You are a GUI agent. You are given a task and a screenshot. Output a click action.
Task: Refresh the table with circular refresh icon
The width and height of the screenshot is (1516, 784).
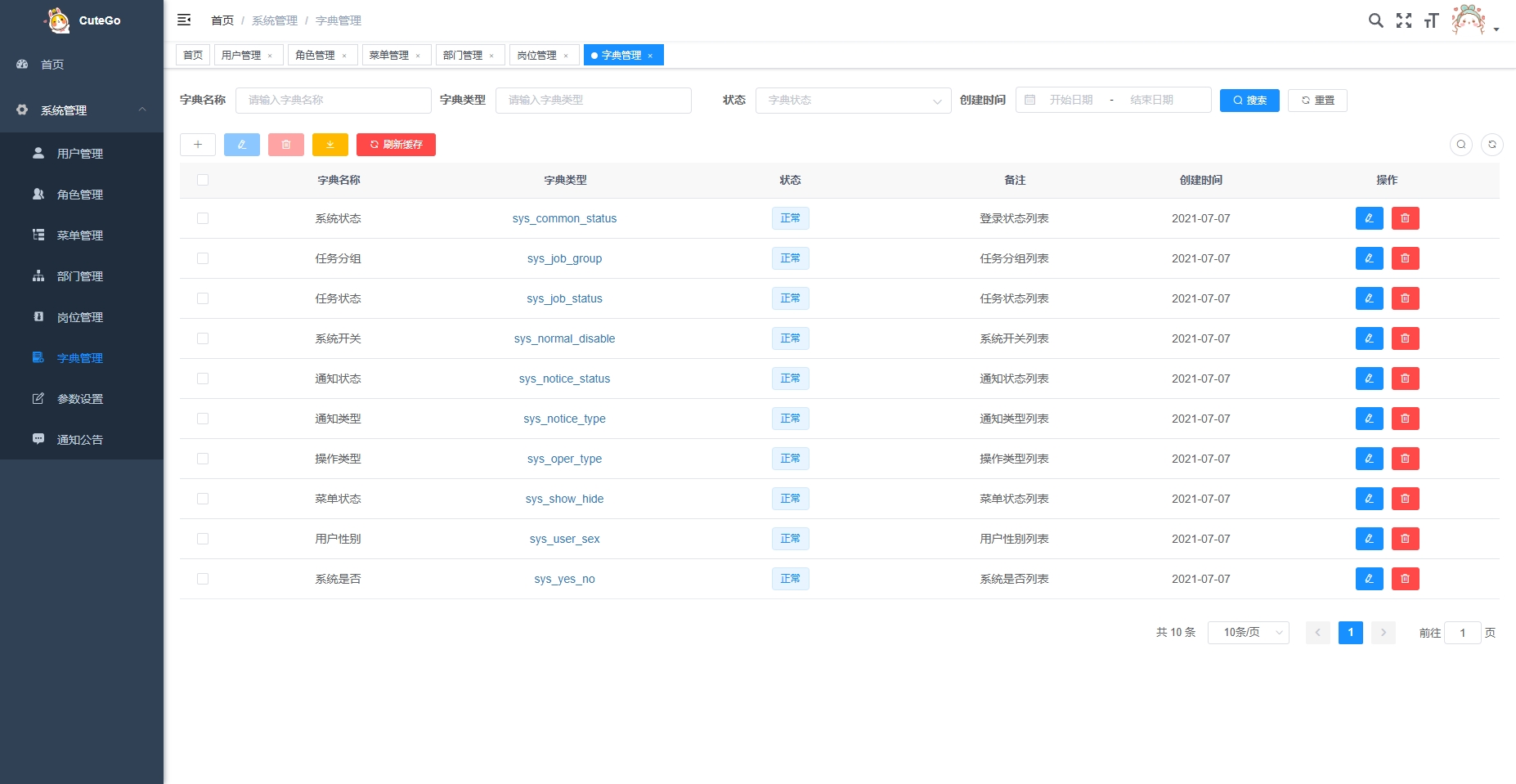tap(1491, 145)
